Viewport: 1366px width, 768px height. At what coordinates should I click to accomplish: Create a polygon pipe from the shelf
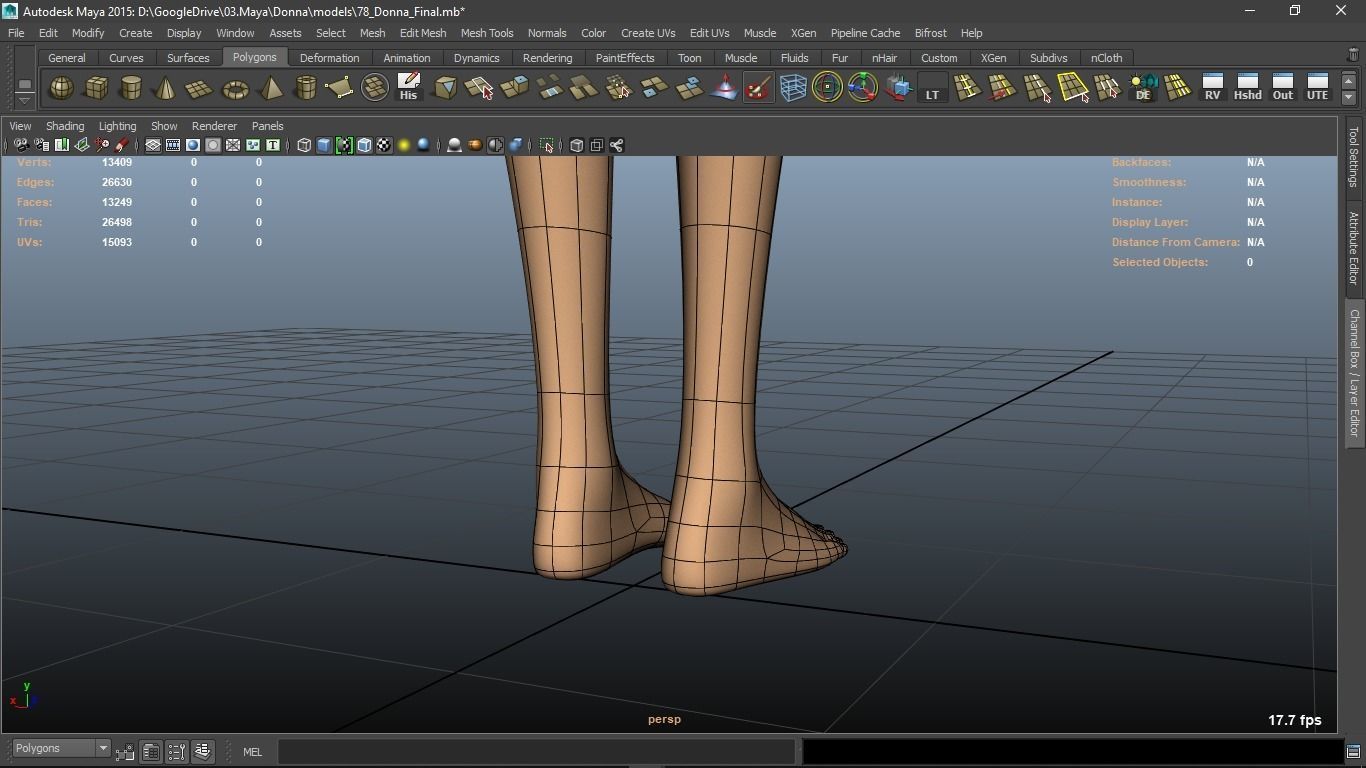coord(305,88)
